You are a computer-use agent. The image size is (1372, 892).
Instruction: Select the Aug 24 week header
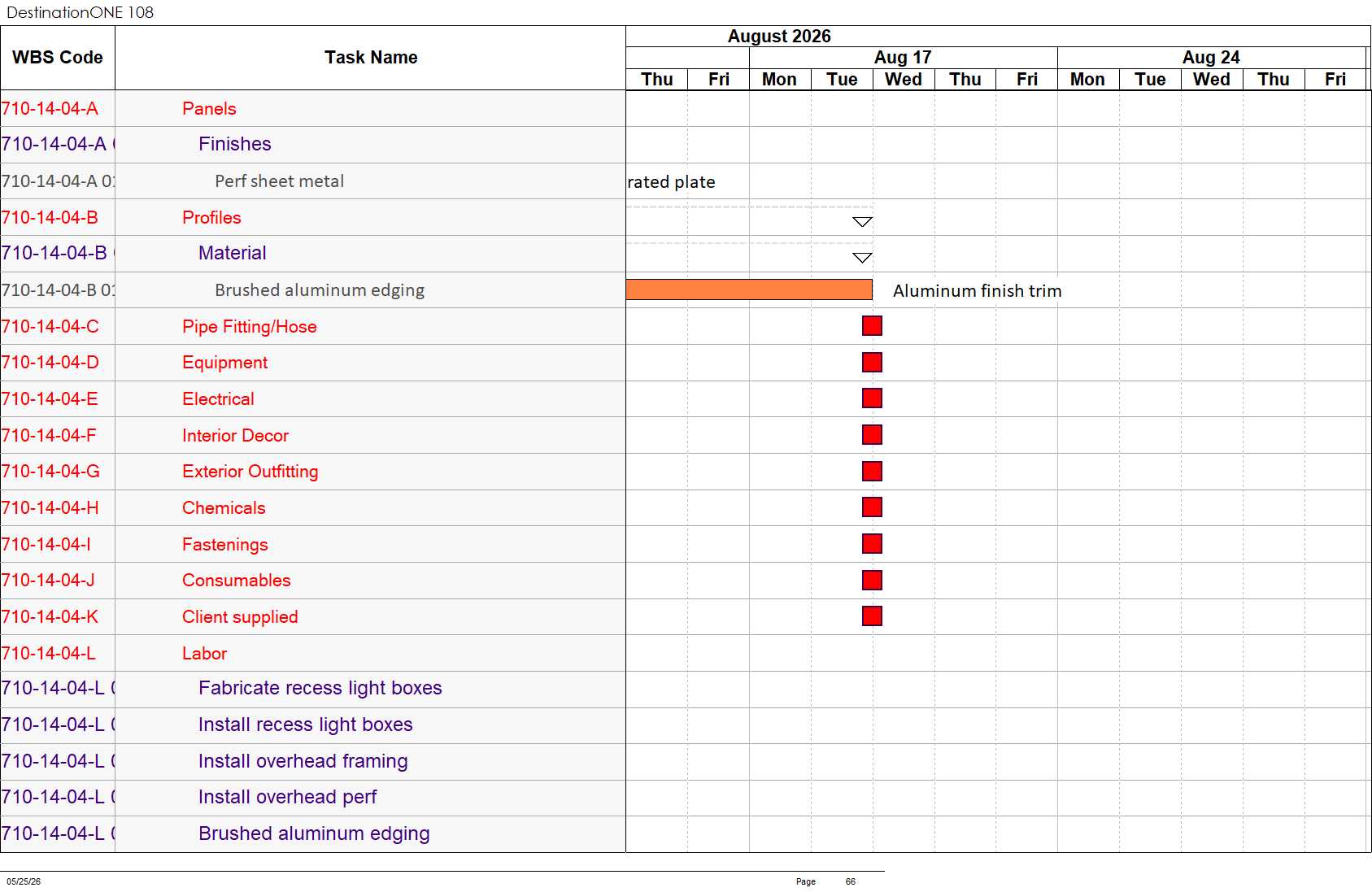[x=1211, y=58]
